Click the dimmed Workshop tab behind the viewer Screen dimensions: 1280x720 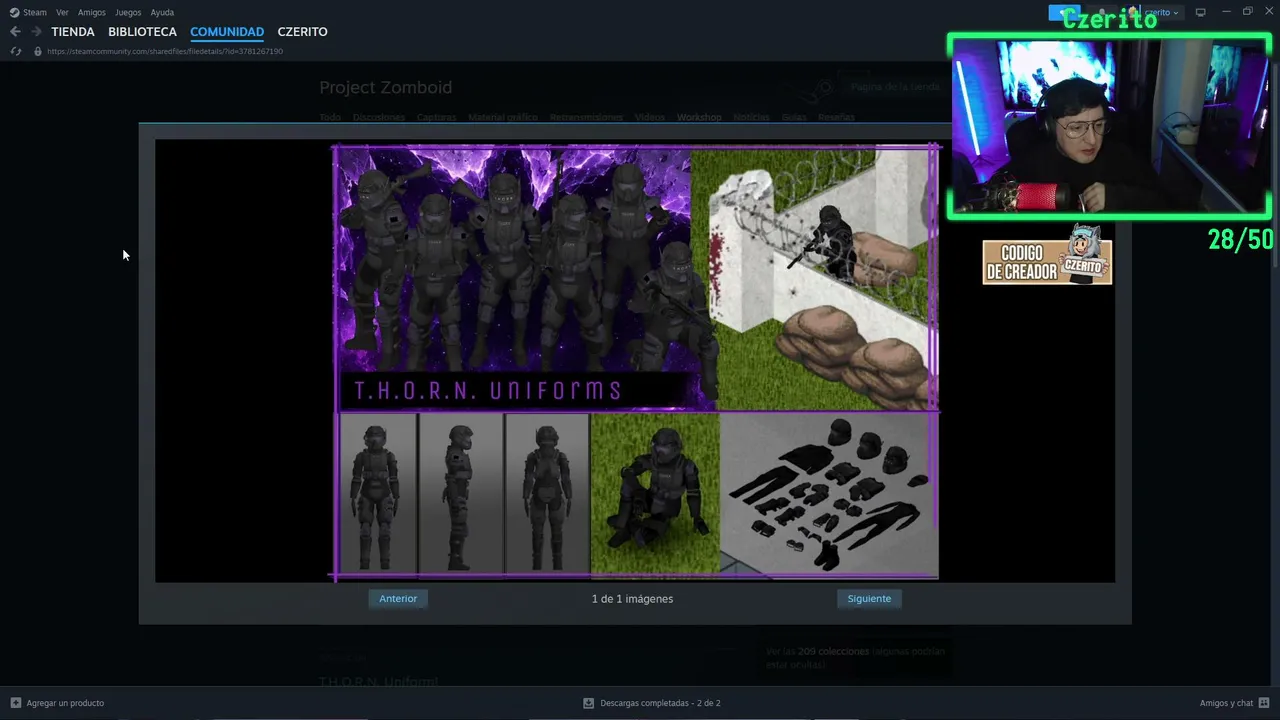click(x=699, y=117)
